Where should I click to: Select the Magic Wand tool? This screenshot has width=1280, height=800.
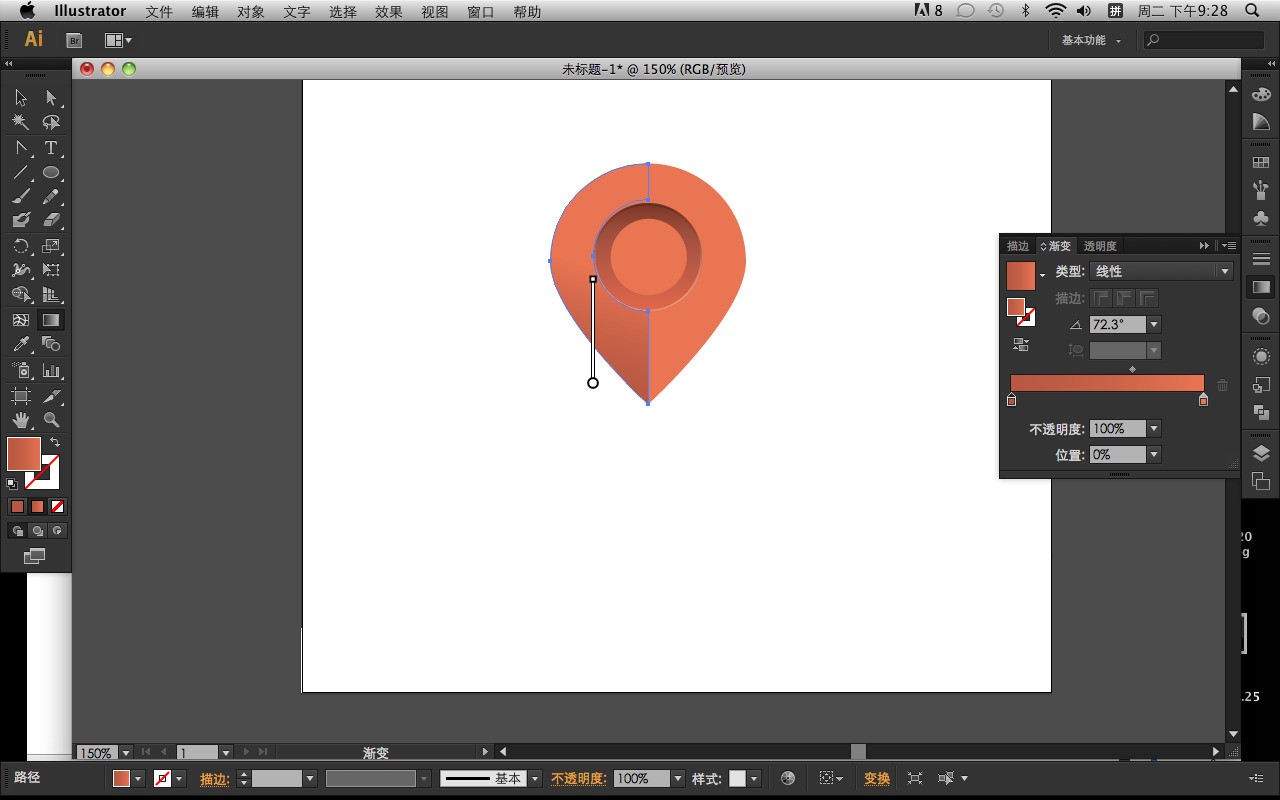pyautogui.click(x=21, y=122)
